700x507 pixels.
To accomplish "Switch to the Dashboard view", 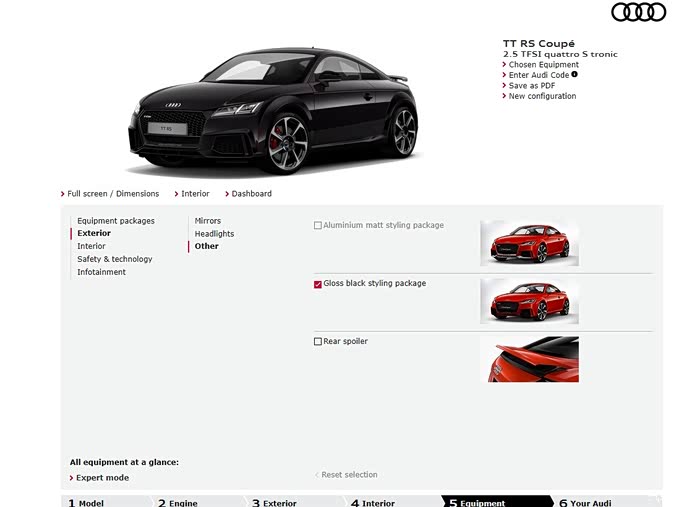I will tap(251, 194).
